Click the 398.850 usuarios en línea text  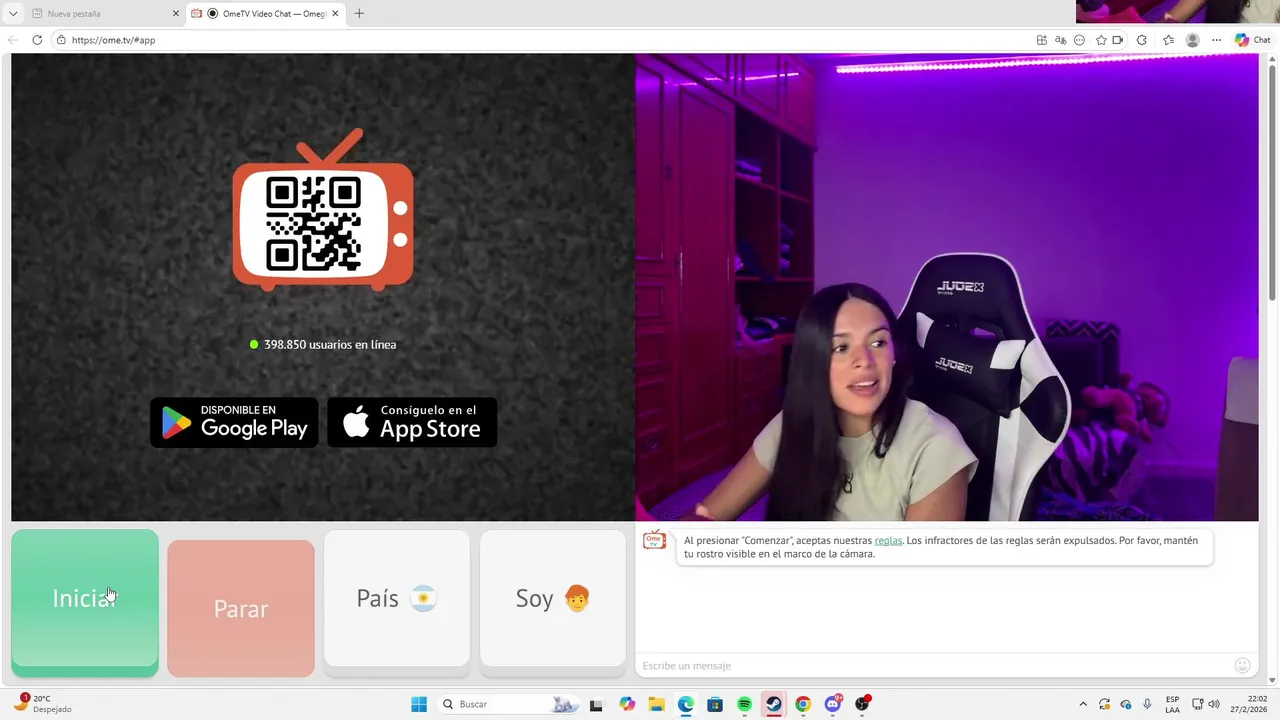[330, 344]
